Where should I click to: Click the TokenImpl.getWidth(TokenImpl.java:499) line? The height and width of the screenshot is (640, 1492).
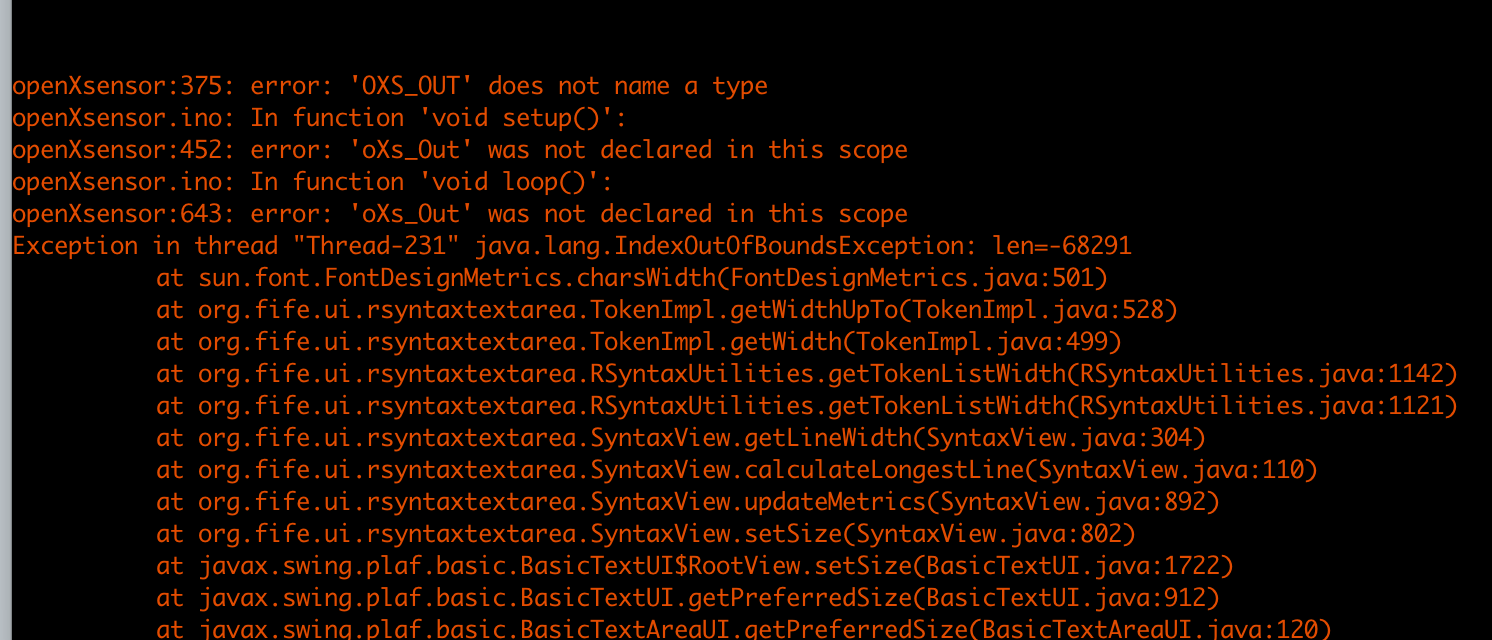pyautogui.click(x=639, y=342)
